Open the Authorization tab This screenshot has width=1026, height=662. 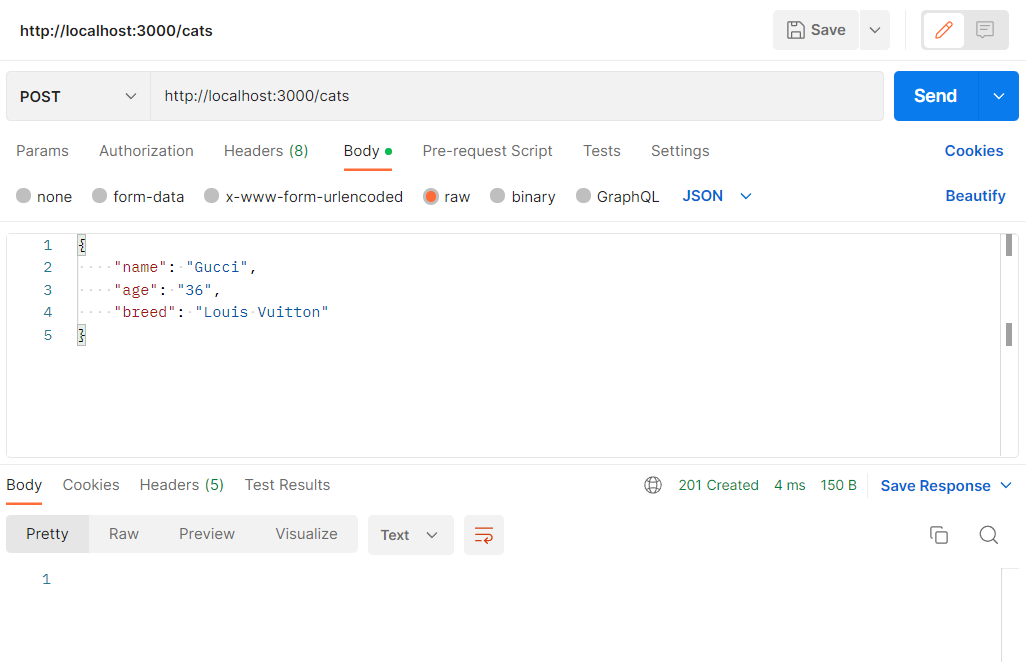147,151
